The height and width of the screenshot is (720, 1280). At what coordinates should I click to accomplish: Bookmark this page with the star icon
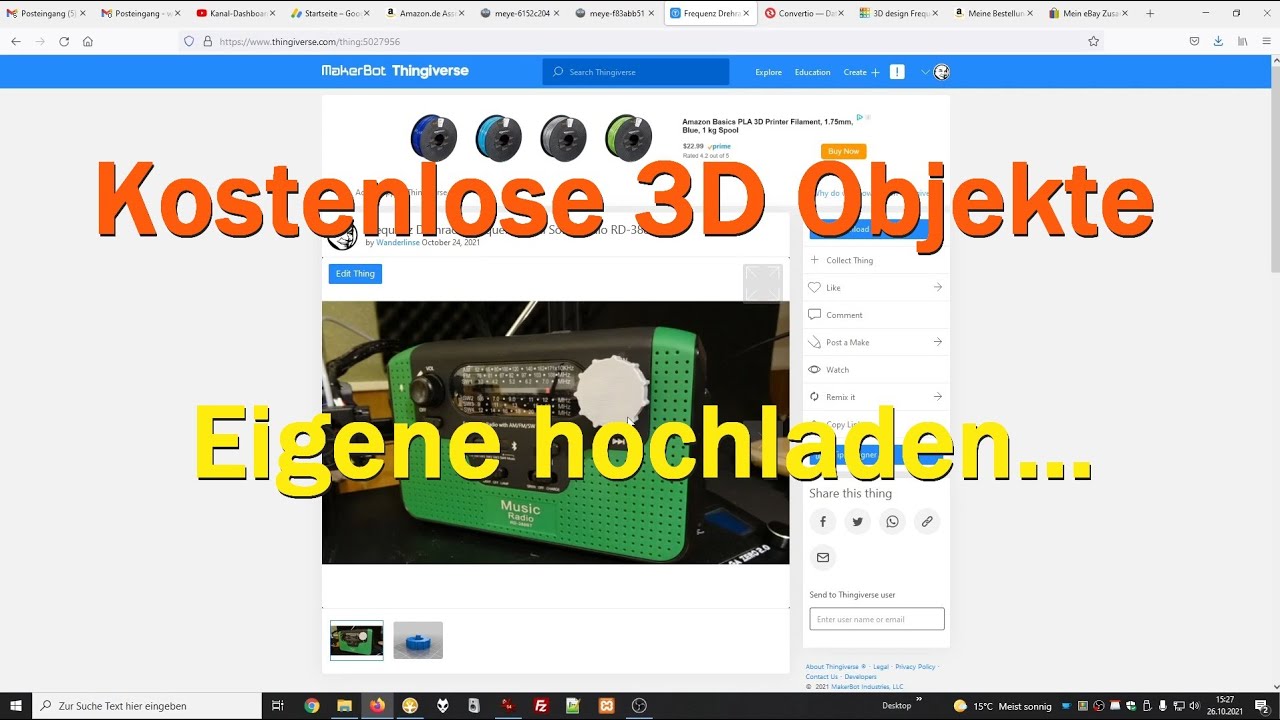coord(1093,41)
